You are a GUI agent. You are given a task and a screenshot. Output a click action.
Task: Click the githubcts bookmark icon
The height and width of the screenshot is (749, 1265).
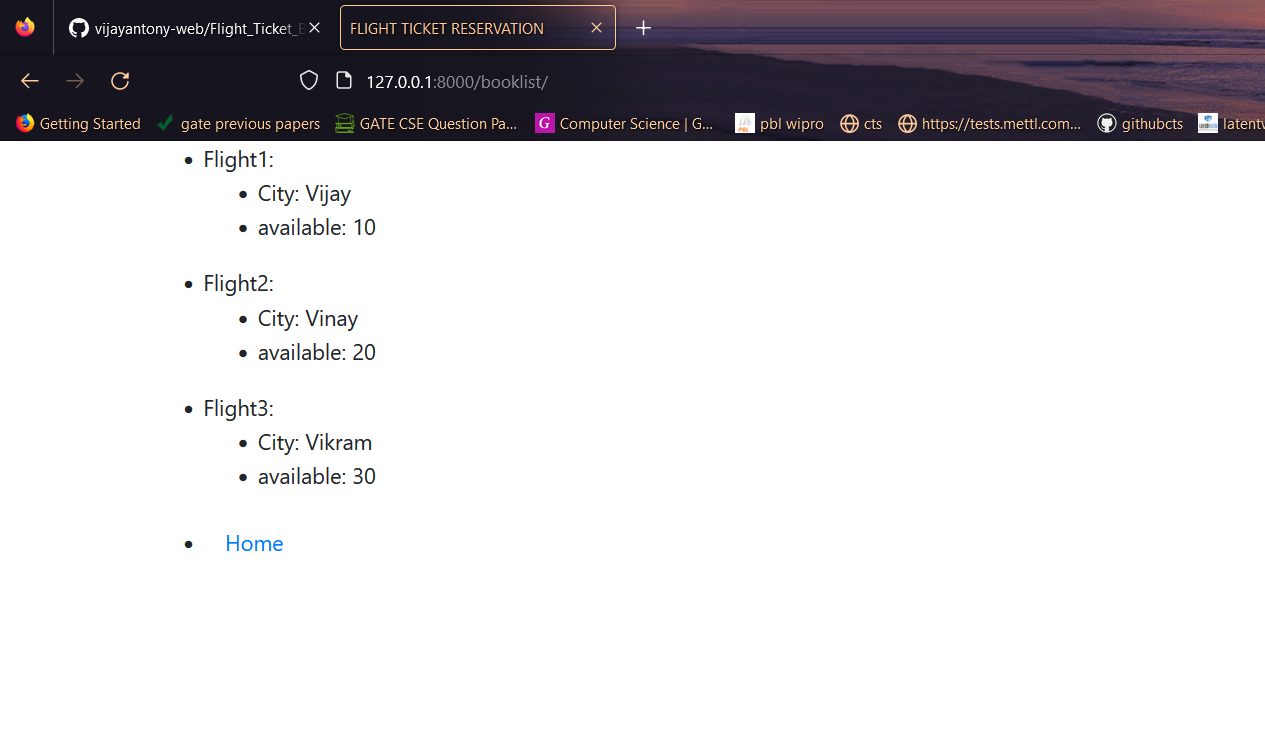[x=1106, y=123]
